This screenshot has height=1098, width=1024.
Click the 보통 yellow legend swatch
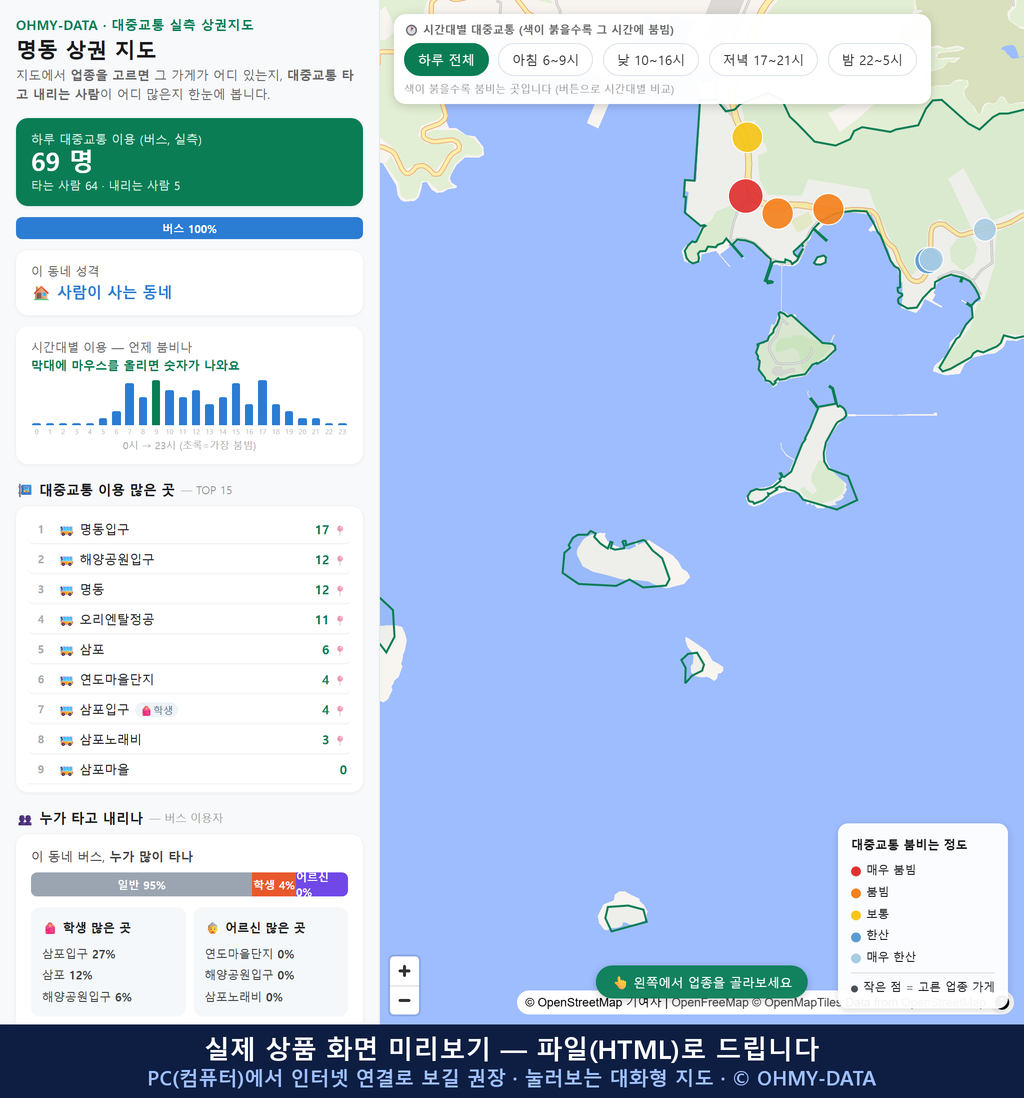coord(855,915)
